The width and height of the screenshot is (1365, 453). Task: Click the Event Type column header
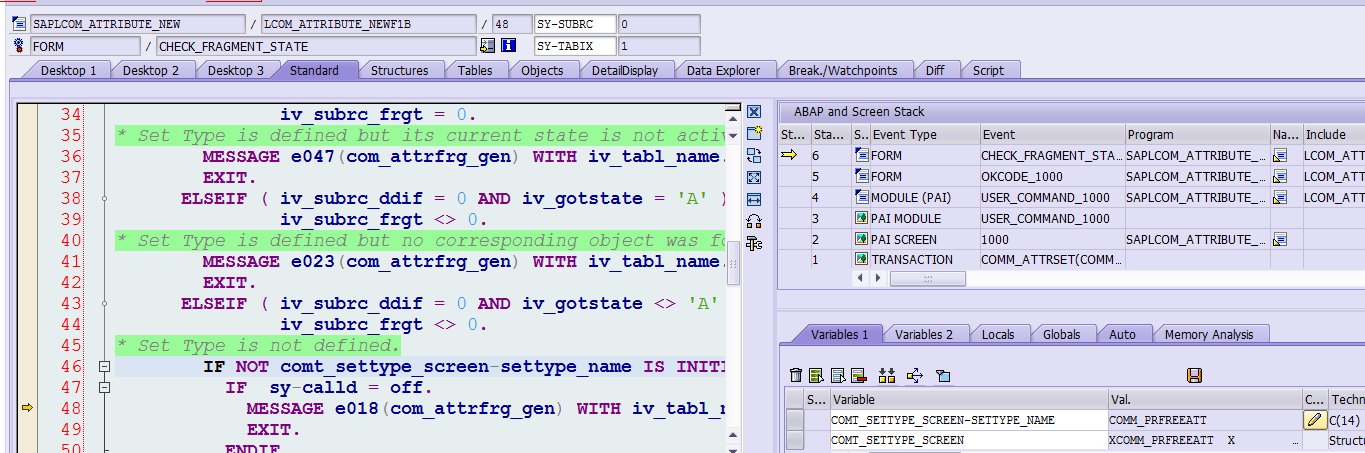pos(924,134)
